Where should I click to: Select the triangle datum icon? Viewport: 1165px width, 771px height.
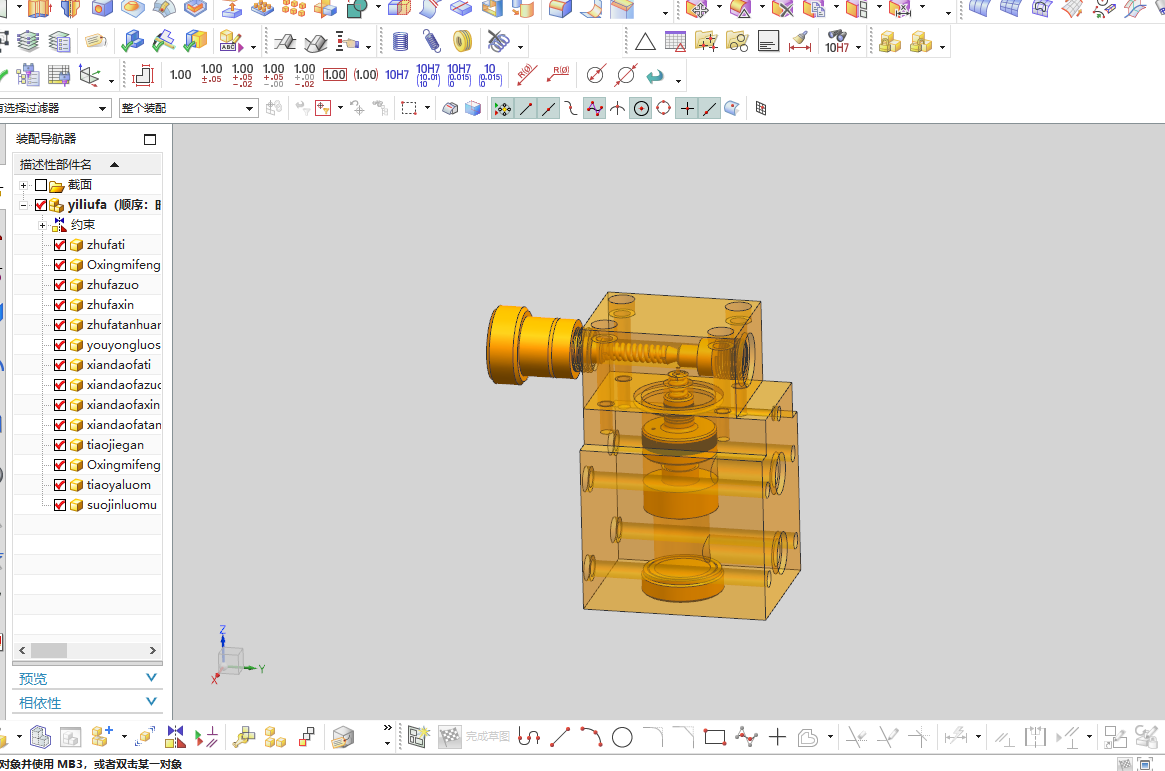tap(645, 42)
